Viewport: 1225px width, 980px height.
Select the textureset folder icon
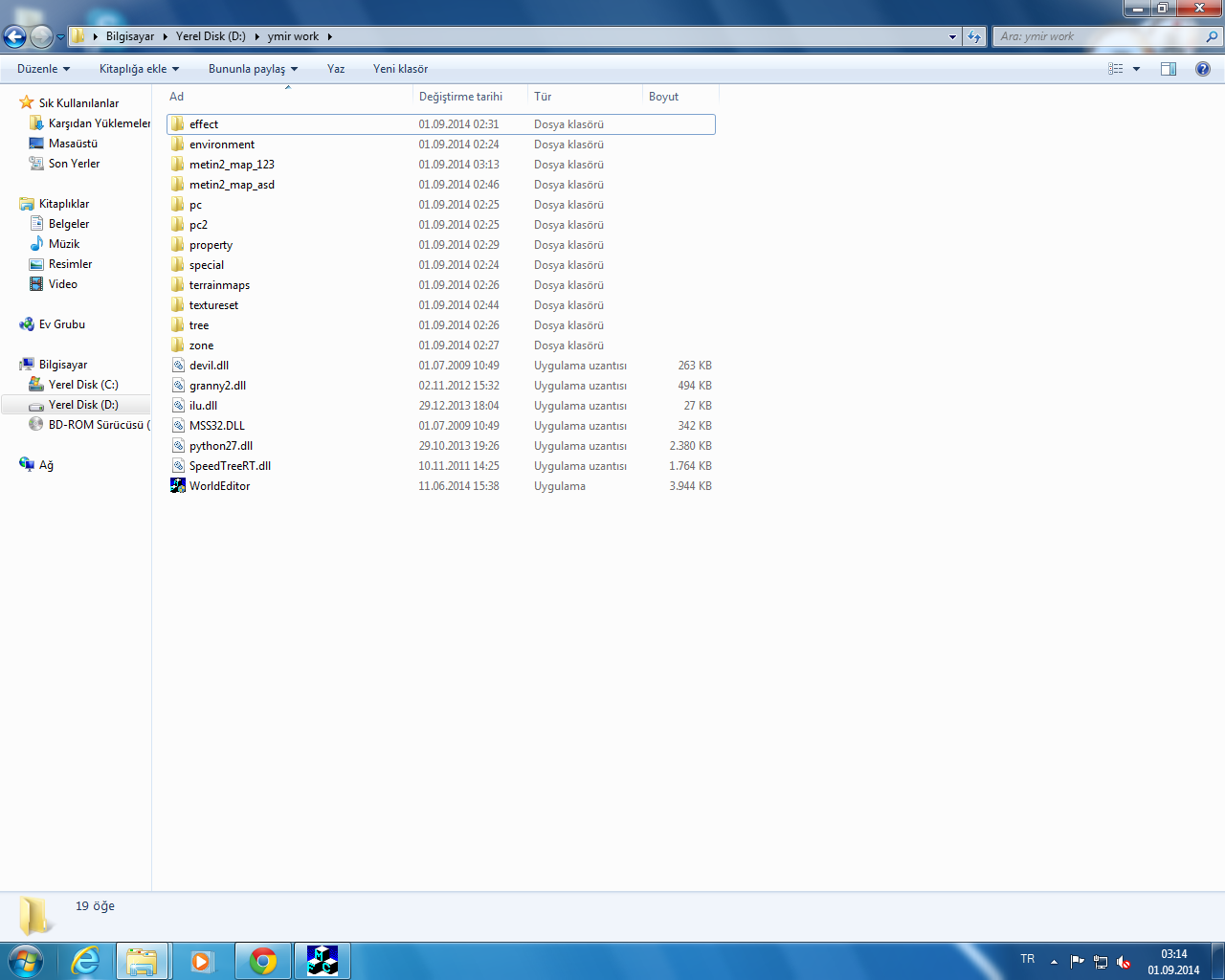coord(178,305)
